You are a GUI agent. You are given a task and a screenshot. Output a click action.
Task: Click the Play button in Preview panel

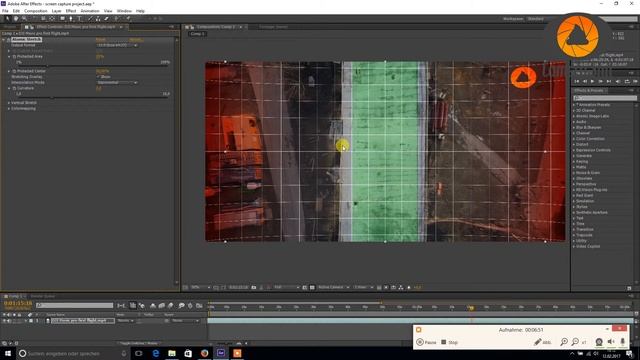point(592,81)
